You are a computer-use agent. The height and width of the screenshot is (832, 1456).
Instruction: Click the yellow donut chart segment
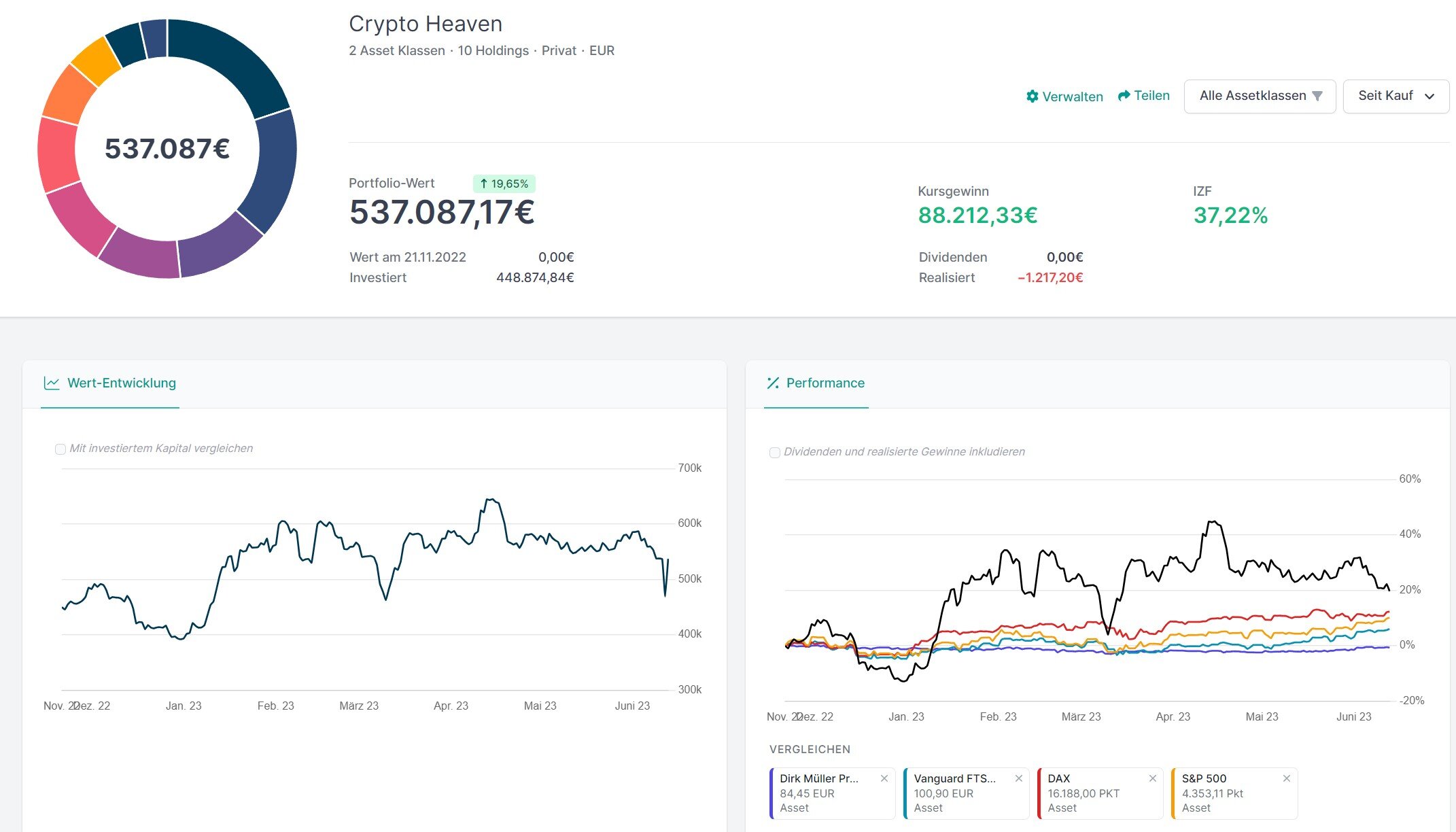tap(97, 61)
